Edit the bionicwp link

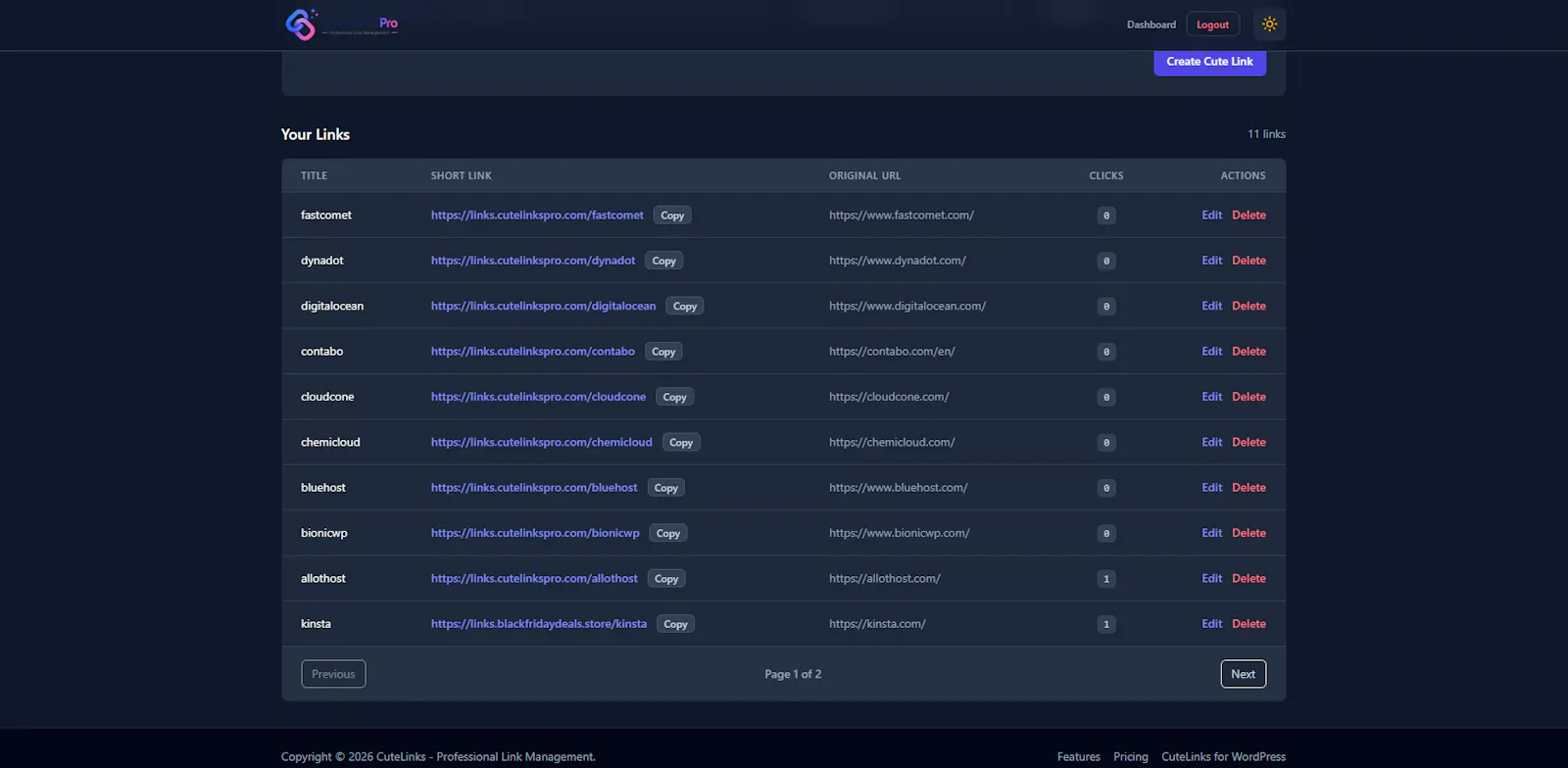(1211, 533)
